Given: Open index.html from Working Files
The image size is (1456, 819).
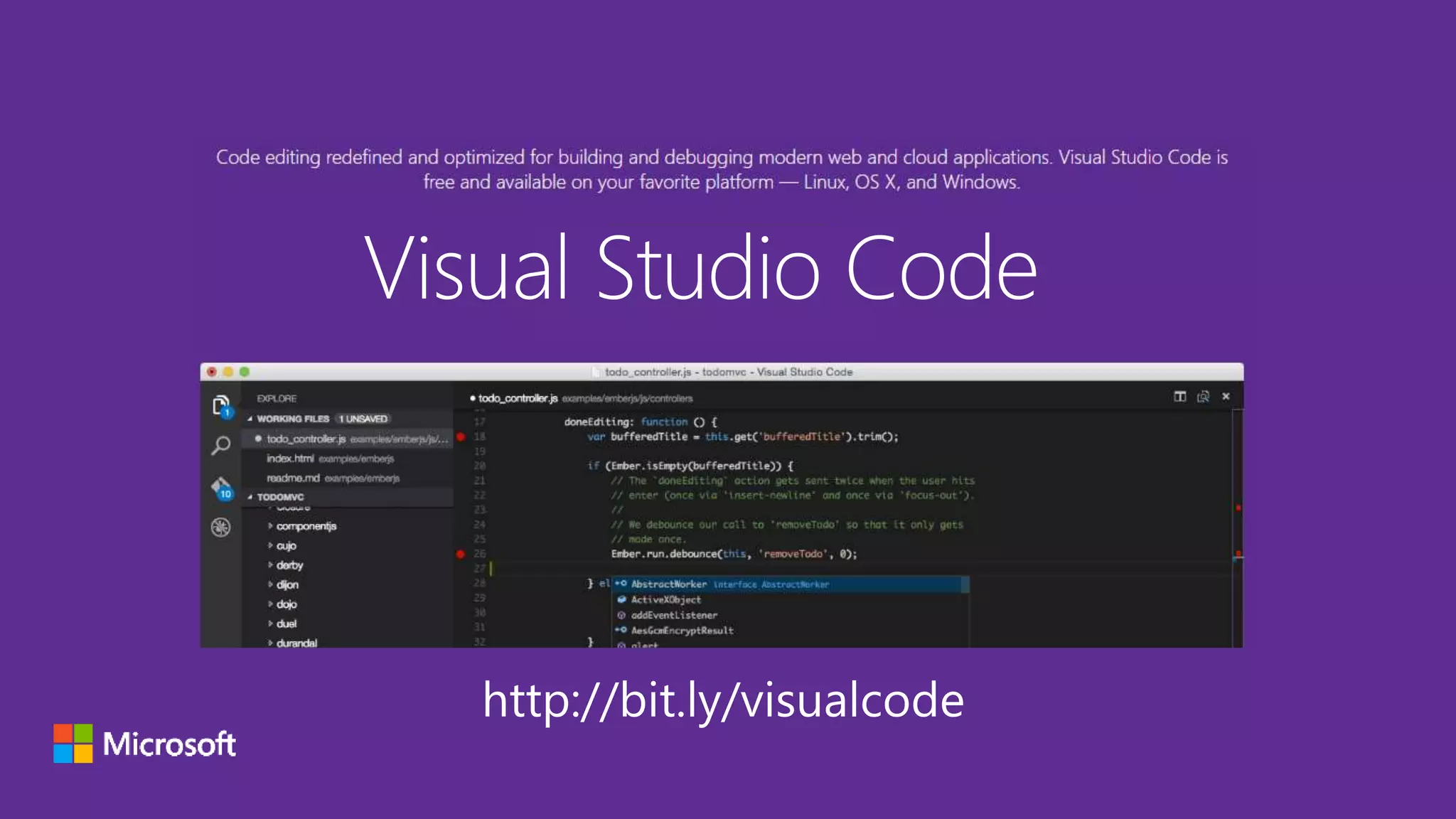Looking at the screenshot, I should click(348, 459).
